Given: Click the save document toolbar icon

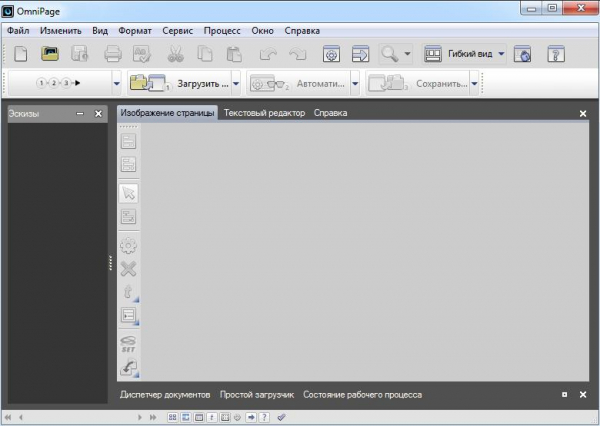Looking at the screenshot, I should coord(80,54).
